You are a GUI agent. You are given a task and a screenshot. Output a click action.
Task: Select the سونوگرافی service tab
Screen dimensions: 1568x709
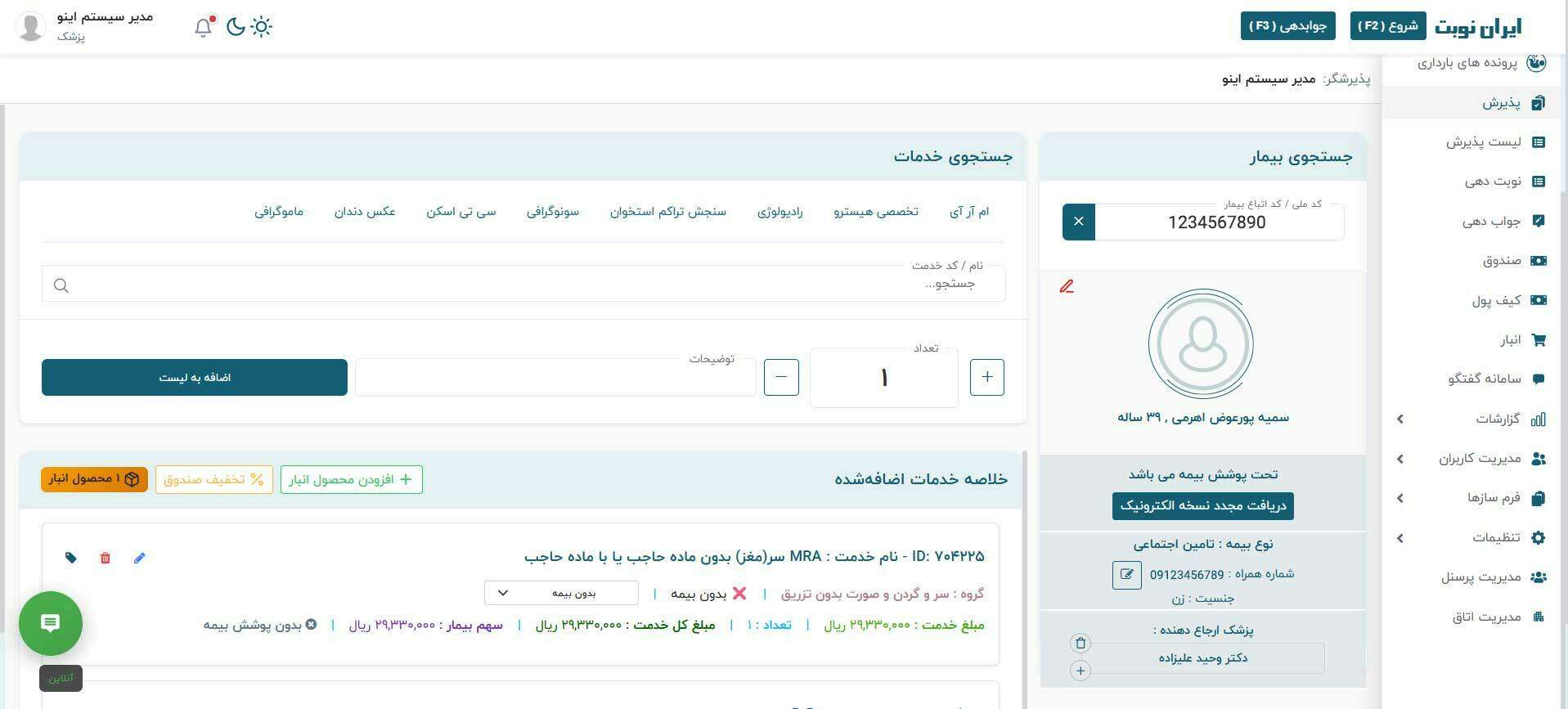coord(553,212)
